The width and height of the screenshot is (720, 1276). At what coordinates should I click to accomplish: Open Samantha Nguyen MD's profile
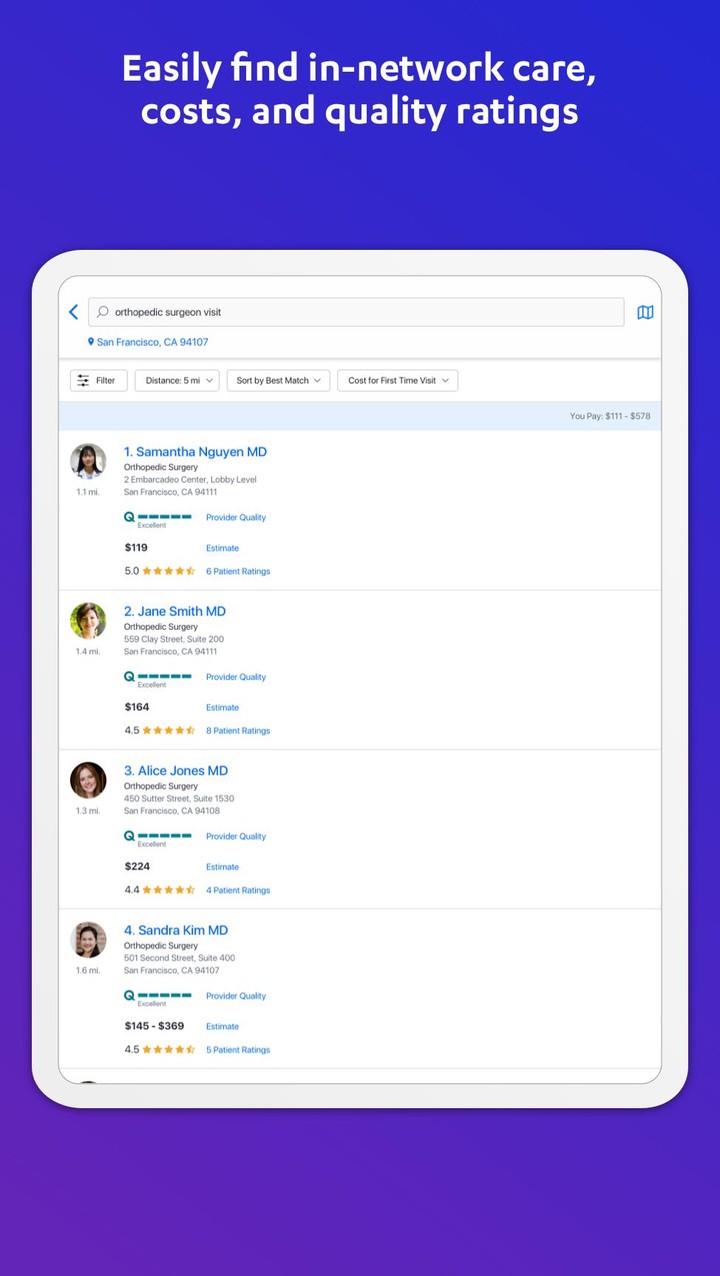pos(195,452)
